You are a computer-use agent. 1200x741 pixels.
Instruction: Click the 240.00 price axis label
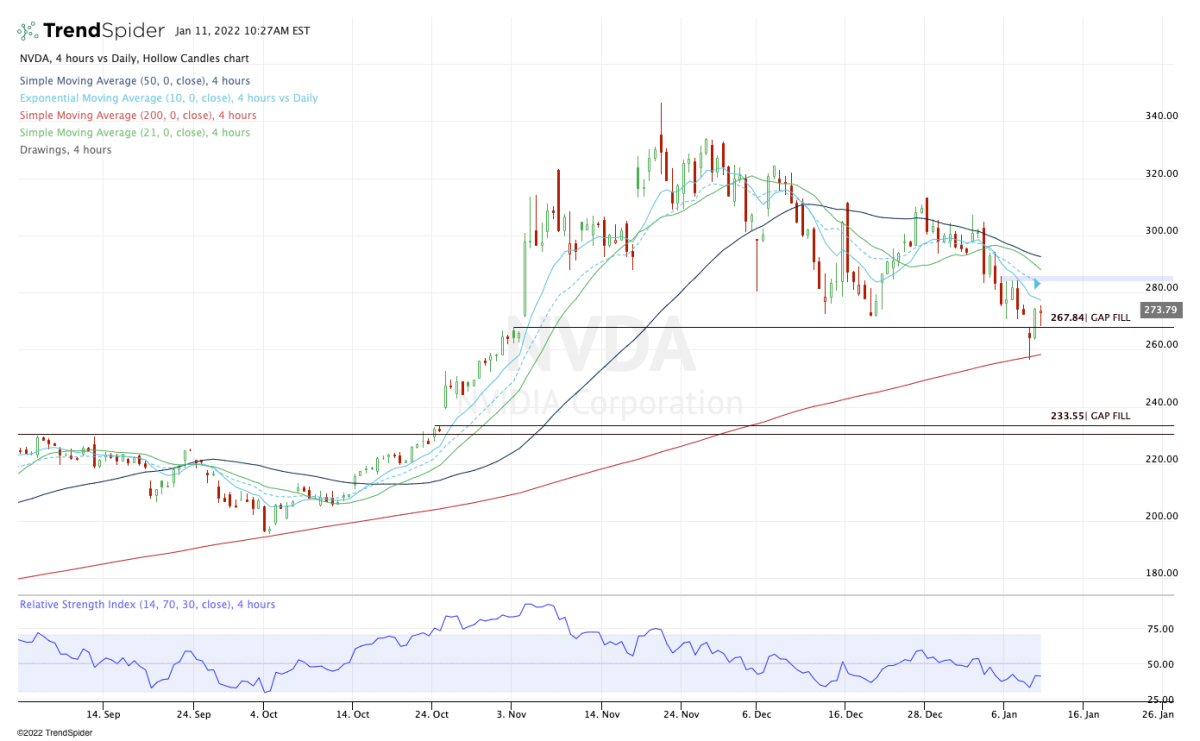pos(1162,402)
